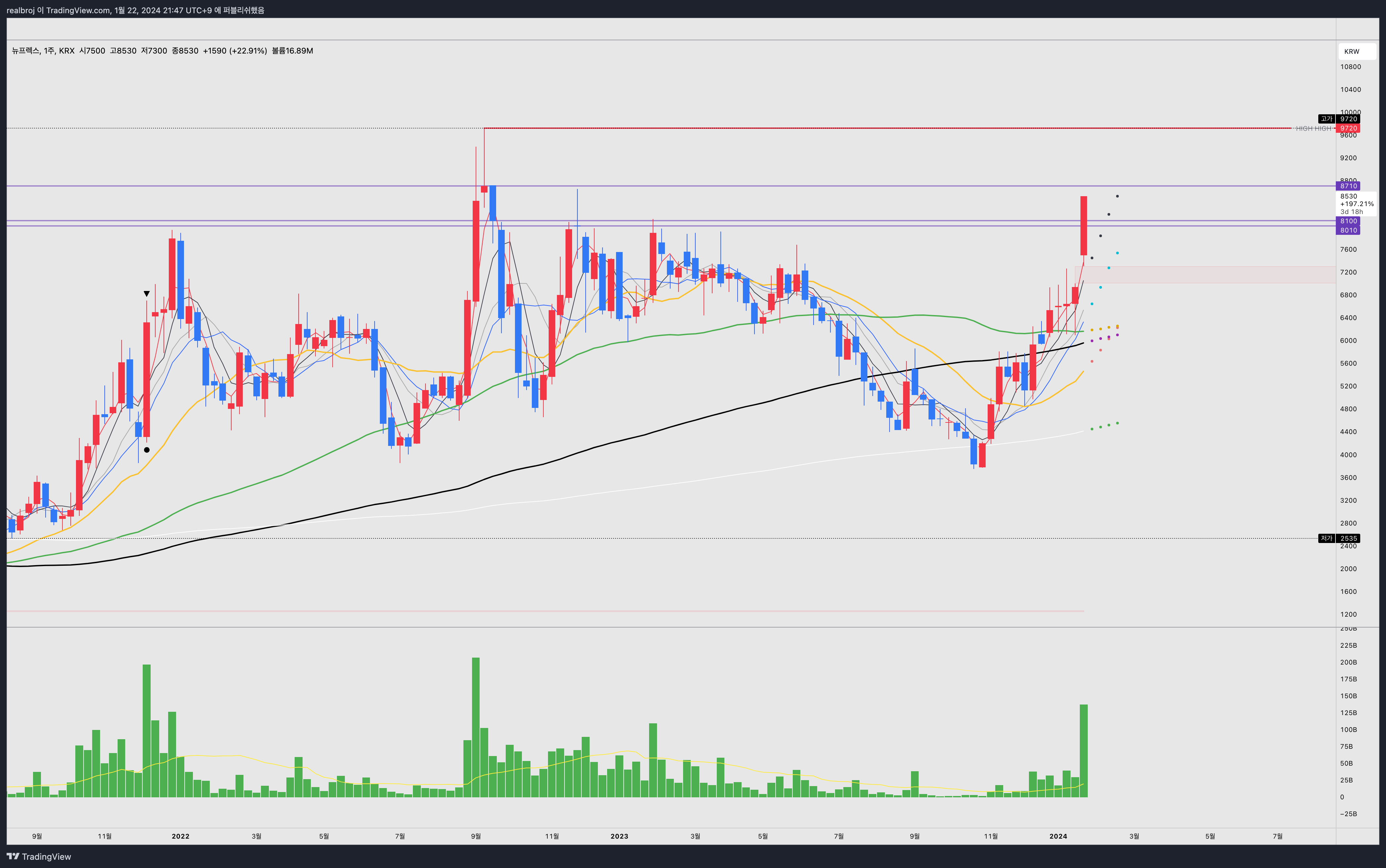Click the TradingView logo icon
Screen dimensions: 1386x868
(x=13, y=856)
